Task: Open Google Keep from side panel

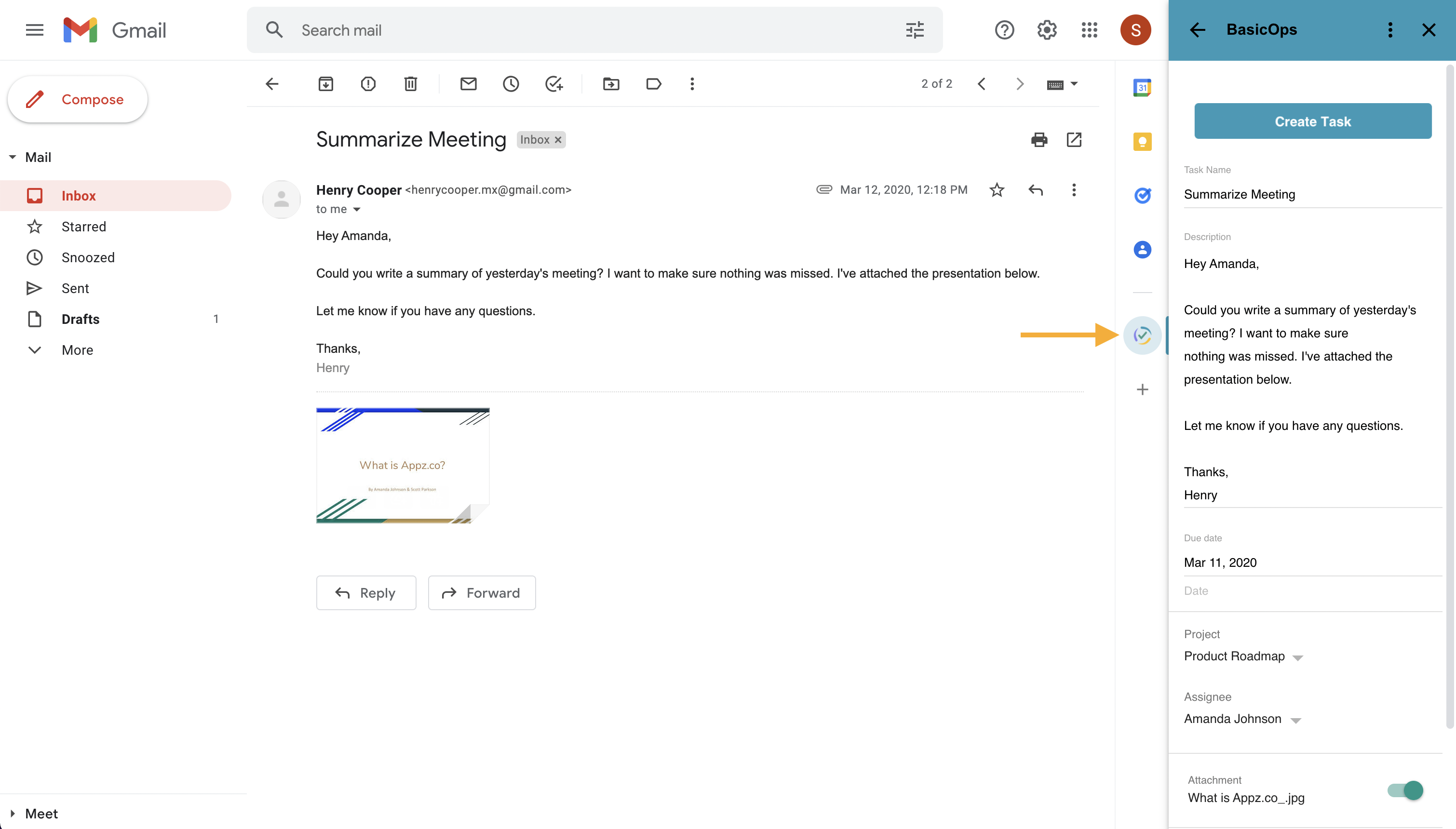Action: 1142,142
